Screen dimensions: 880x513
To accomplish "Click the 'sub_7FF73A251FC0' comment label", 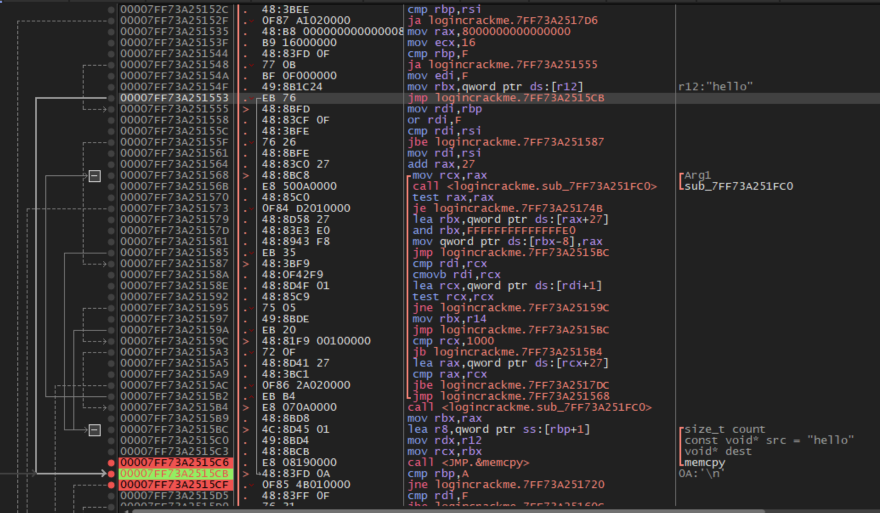I will [x=739, y=186].
